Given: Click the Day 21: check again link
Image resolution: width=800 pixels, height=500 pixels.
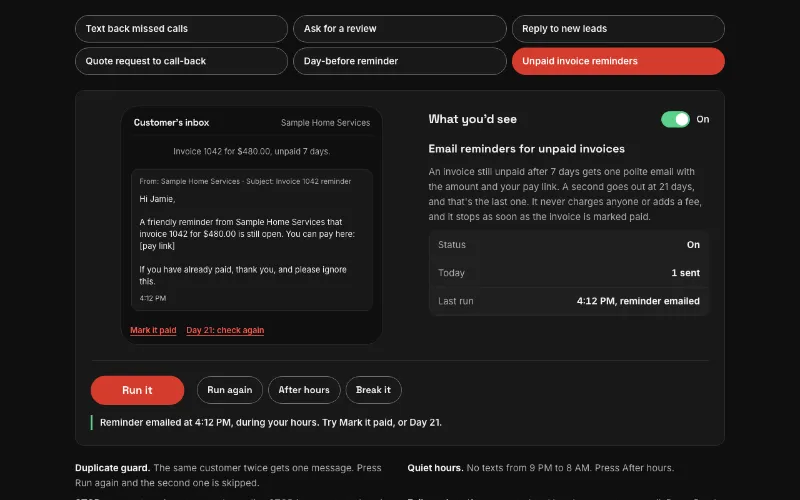Looking at the screenshot, I should (x=225, y=330).
